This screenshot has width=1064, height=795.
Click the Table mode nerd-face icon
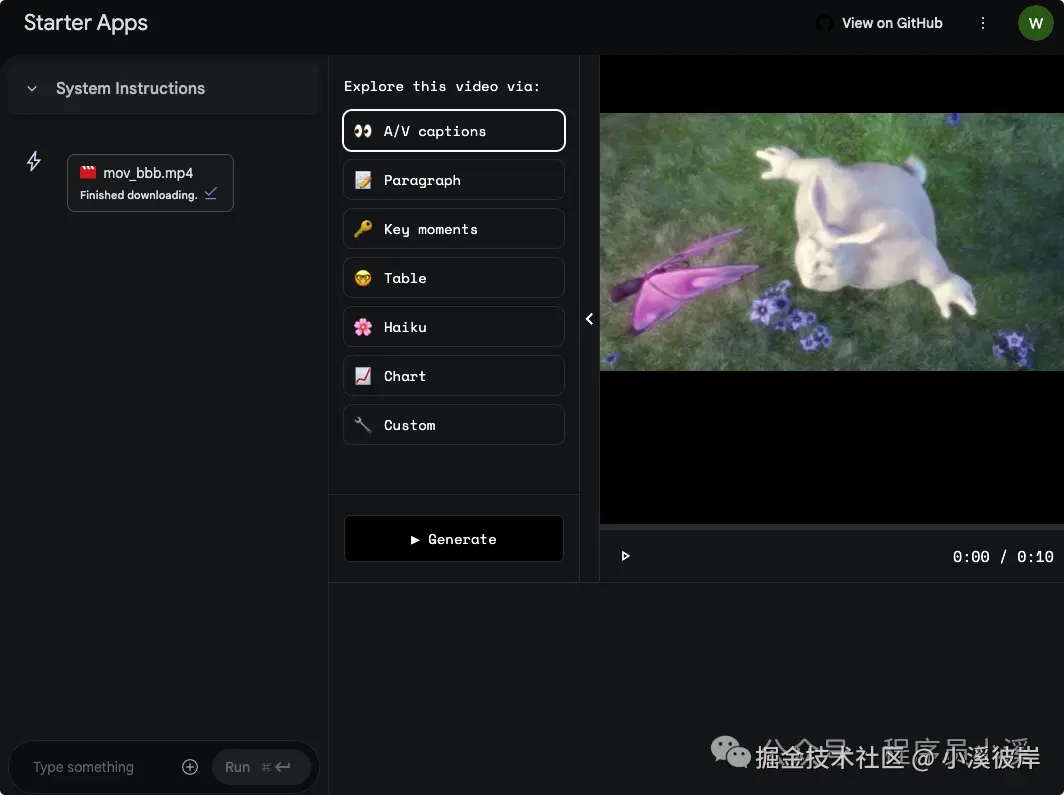click(362, 278)
